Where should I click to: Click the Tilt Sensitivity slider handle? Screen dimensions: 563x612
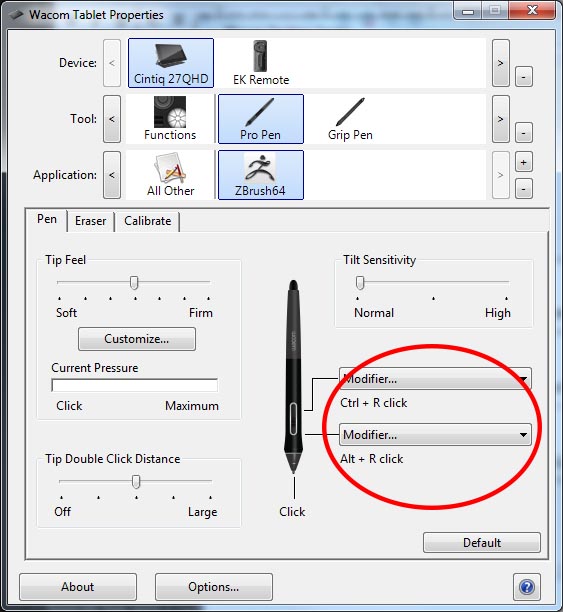click(360, 283)
